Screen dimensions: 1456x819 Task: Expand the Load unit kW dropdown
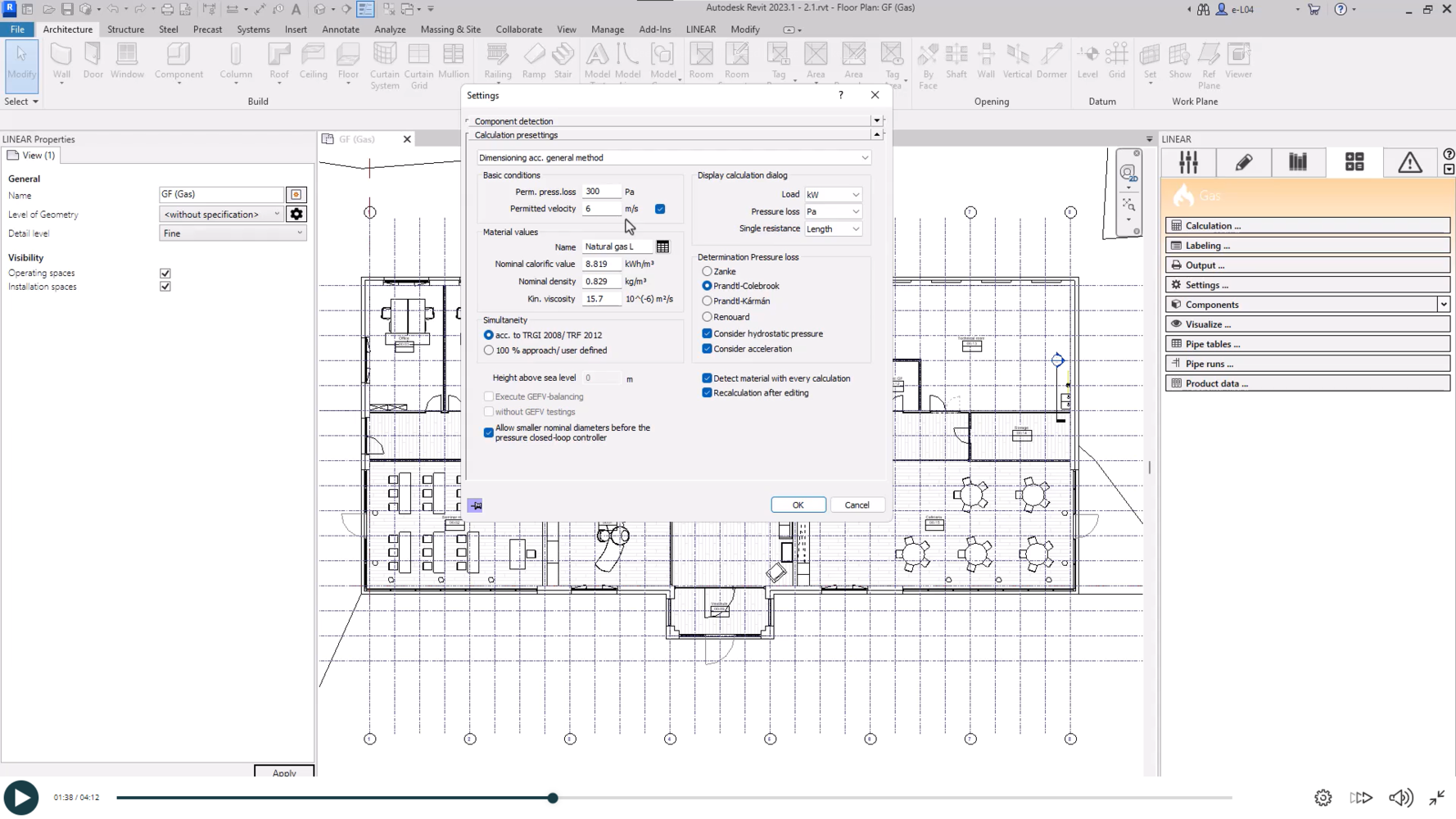(x=833, y=195)
